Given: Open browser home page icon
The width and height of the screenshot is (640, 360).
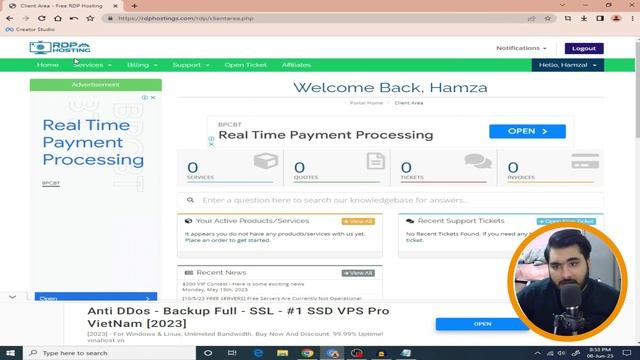Looking at the screenshot, I should click(58, 18).
